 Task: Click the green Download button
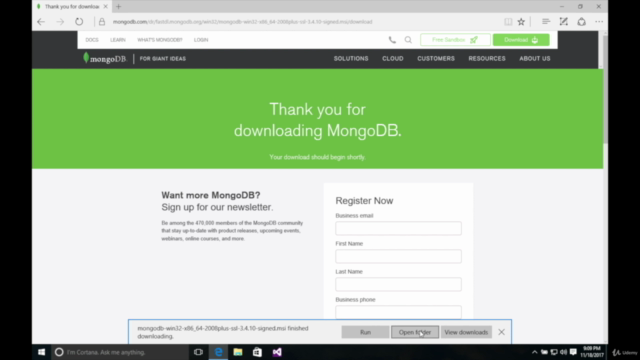pyautogui.click(x=521, y=40)
